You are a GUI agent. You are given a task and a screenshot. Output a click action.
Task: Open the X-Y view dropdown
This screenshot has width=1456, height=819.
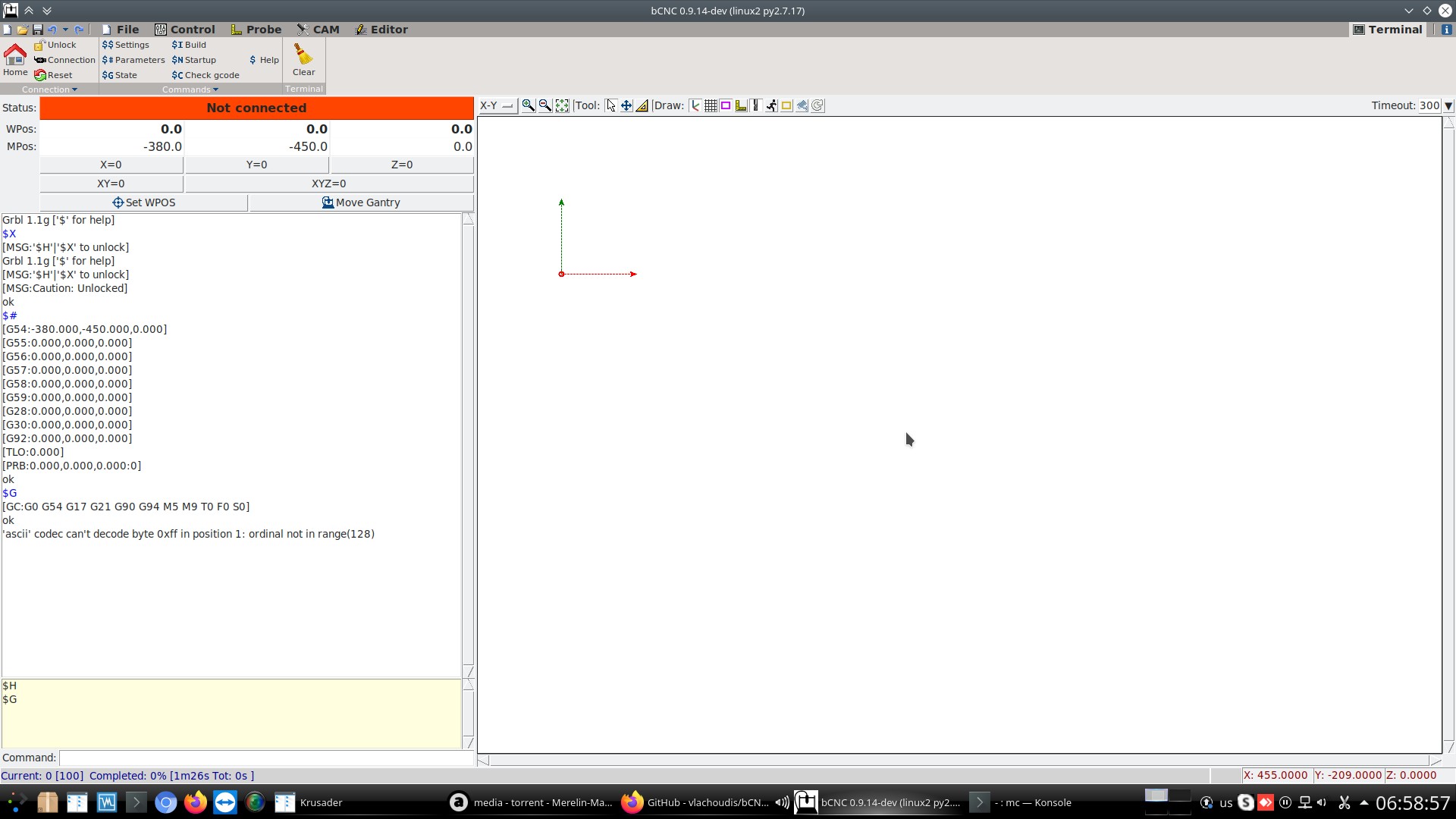(x=497, y=105)
